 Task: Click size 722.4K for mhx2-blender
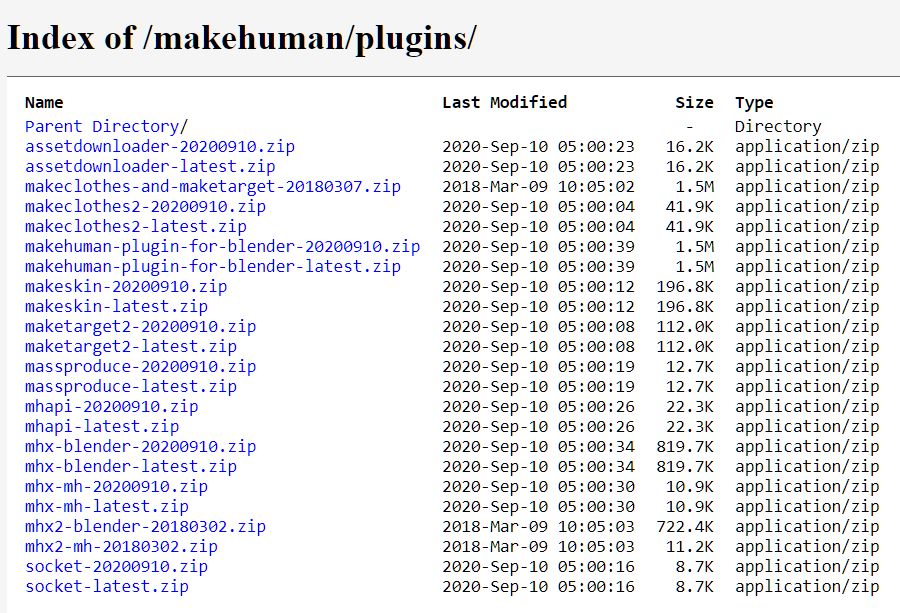click(685, 527)
